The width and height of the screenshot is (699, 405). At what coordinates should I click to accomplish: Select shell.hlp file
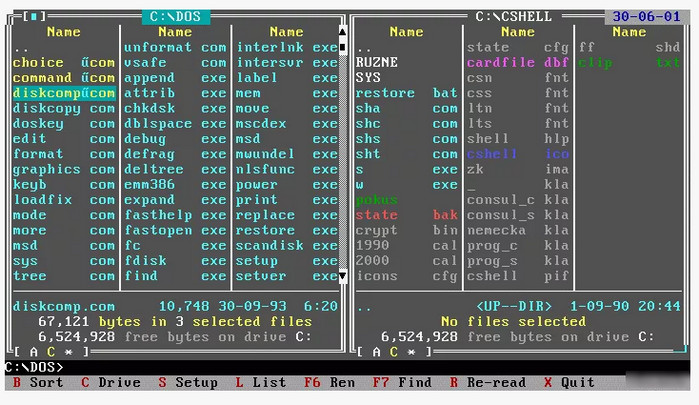point(518,139)
